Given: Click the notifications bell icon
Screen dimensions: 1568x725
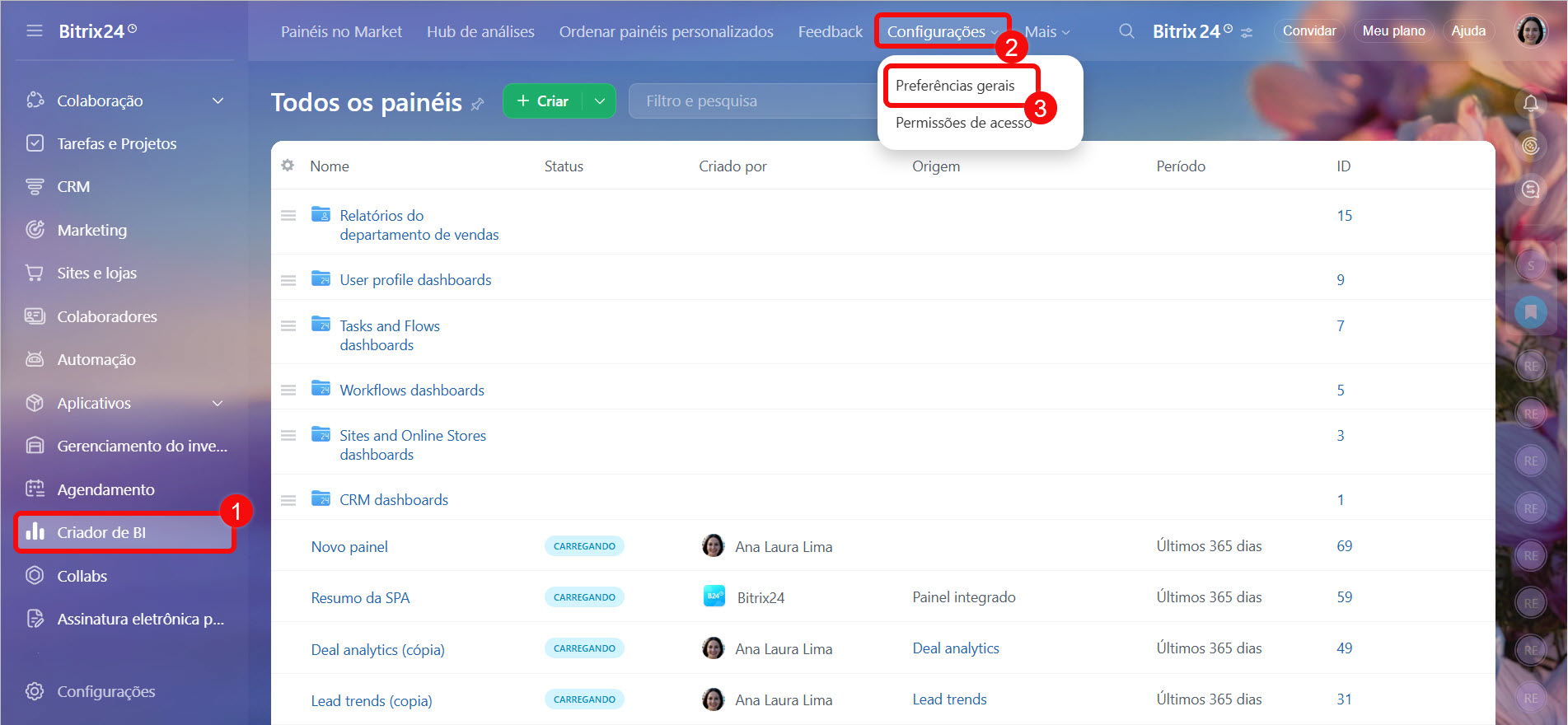Looking at the screenshot, I should click(1530, 103).
